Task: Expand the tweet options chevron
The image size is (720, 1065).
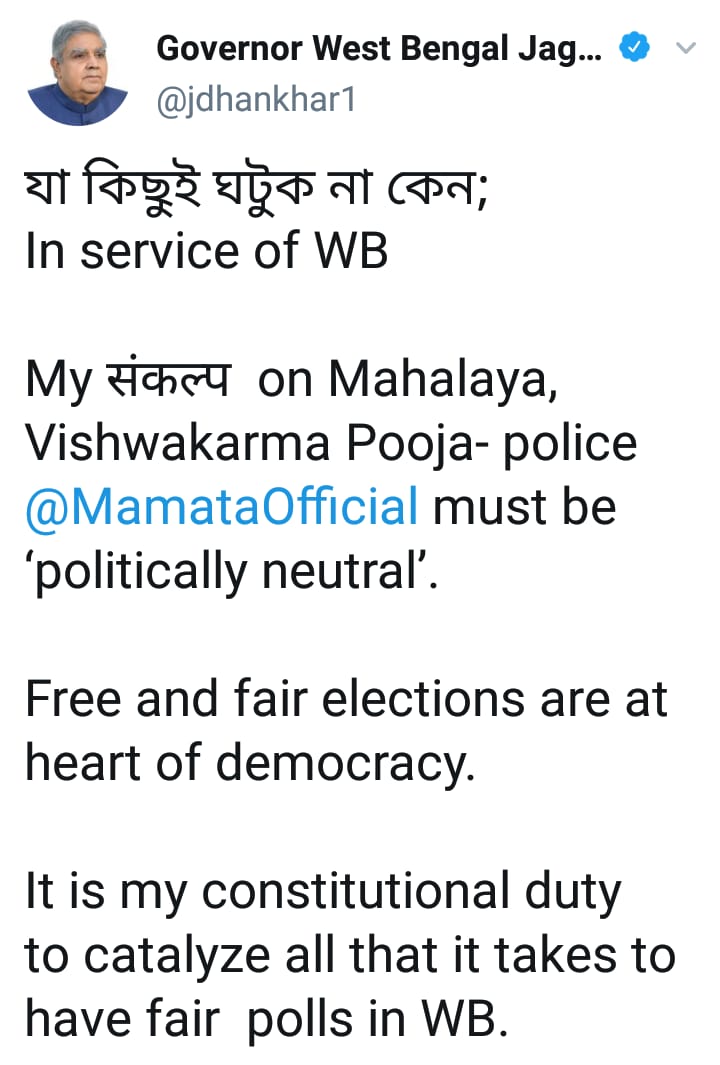Action: 686,48
